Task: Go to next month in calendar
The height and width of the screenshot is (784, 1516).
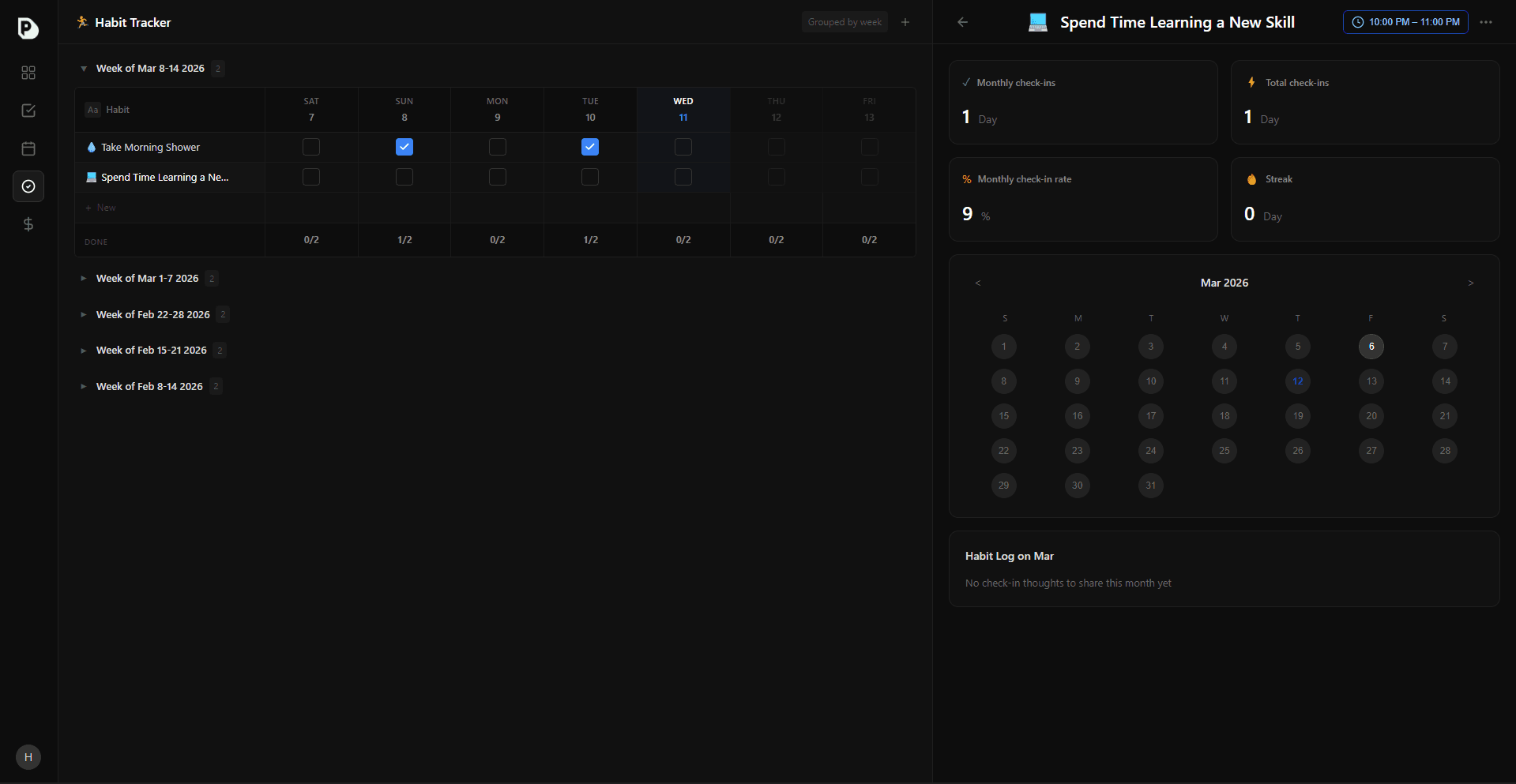Action: coord(1470,283)
